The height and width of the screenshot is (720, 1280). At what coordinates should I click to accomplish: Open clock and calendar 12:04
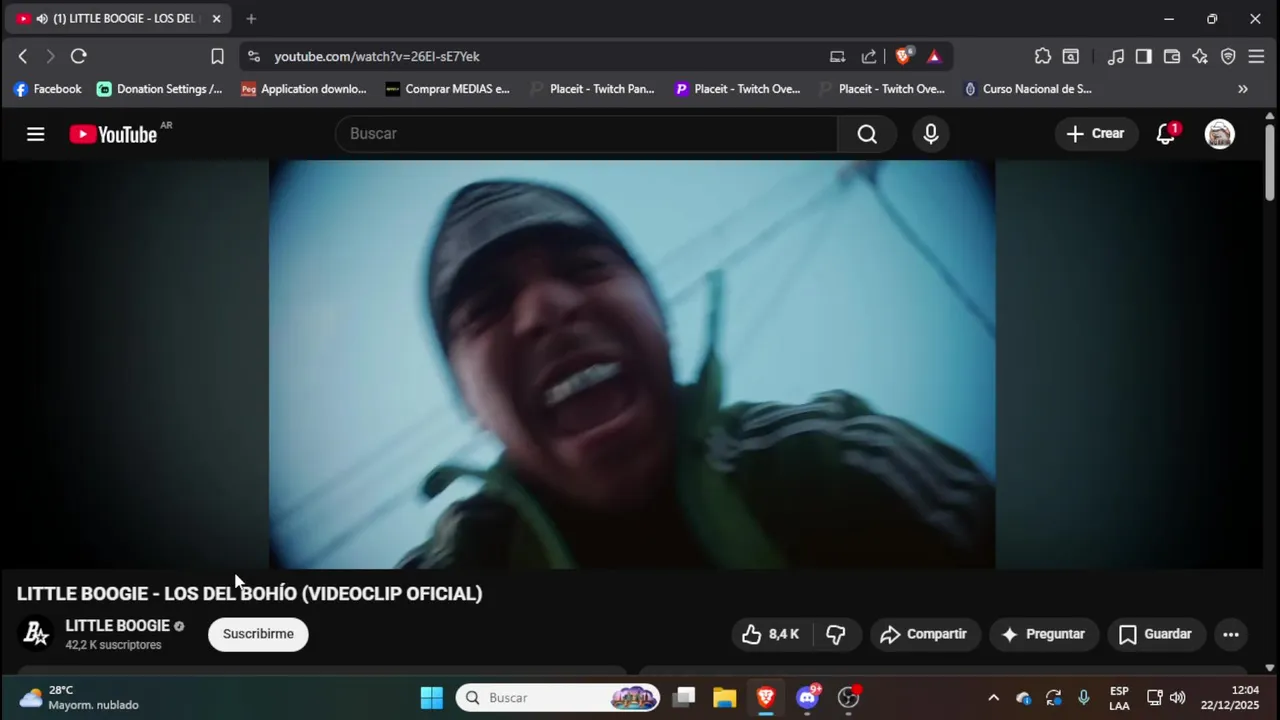click(x=1230, y=698)
